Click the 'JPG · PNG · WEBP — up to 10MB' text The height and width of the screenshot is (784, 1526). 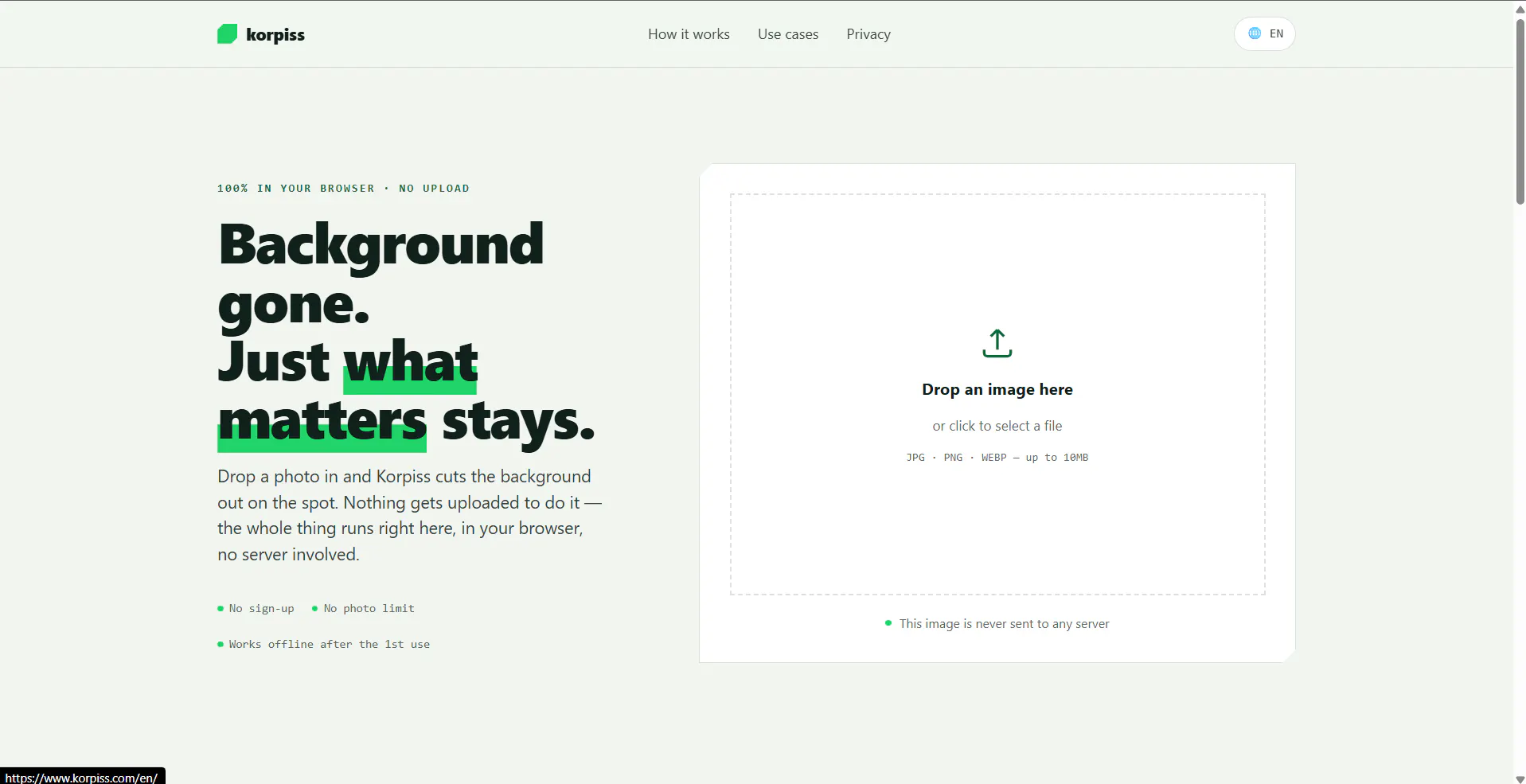(997, 457)
